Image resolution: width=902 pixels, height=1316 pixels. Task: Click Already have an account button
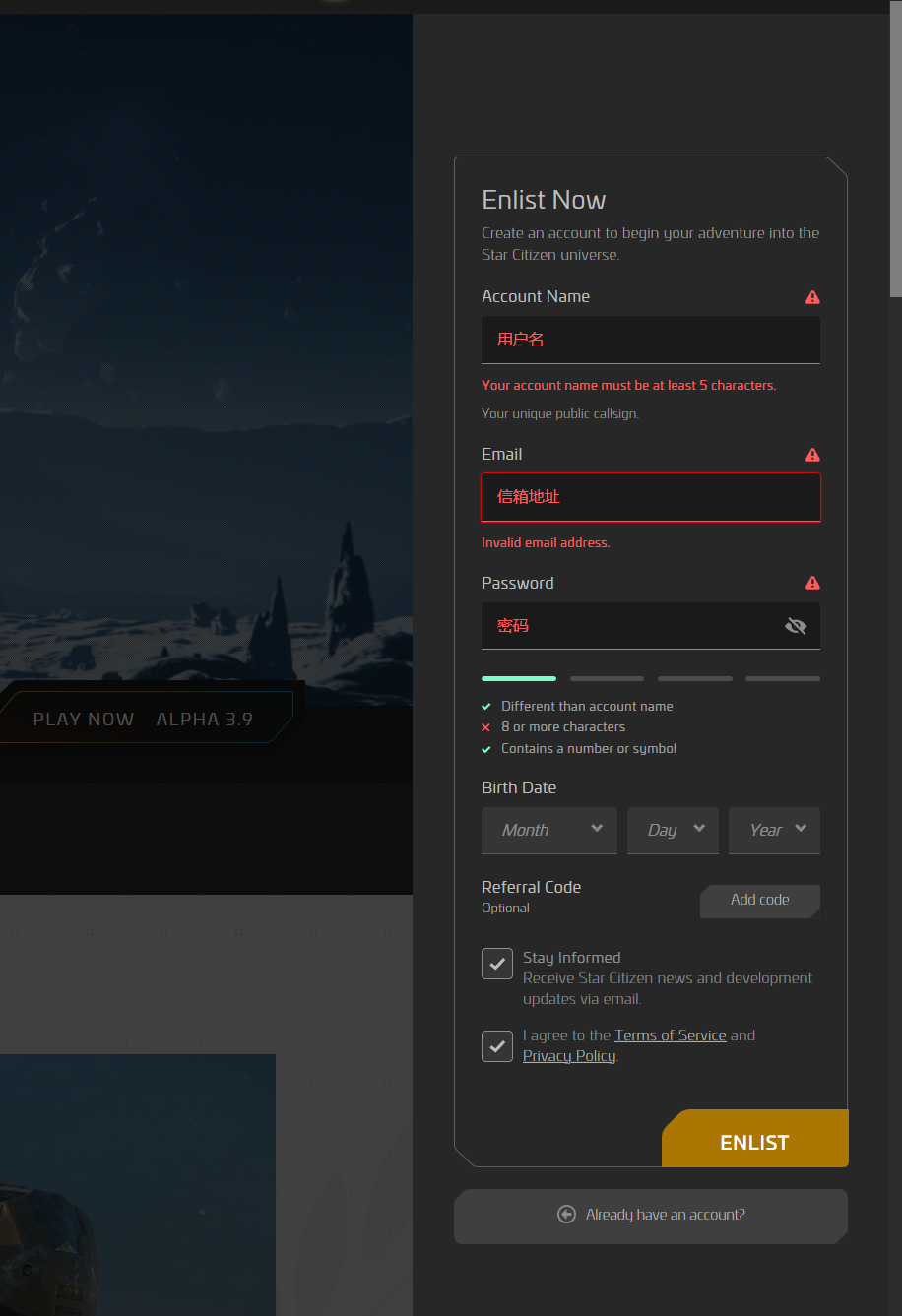click(651, 1217)
